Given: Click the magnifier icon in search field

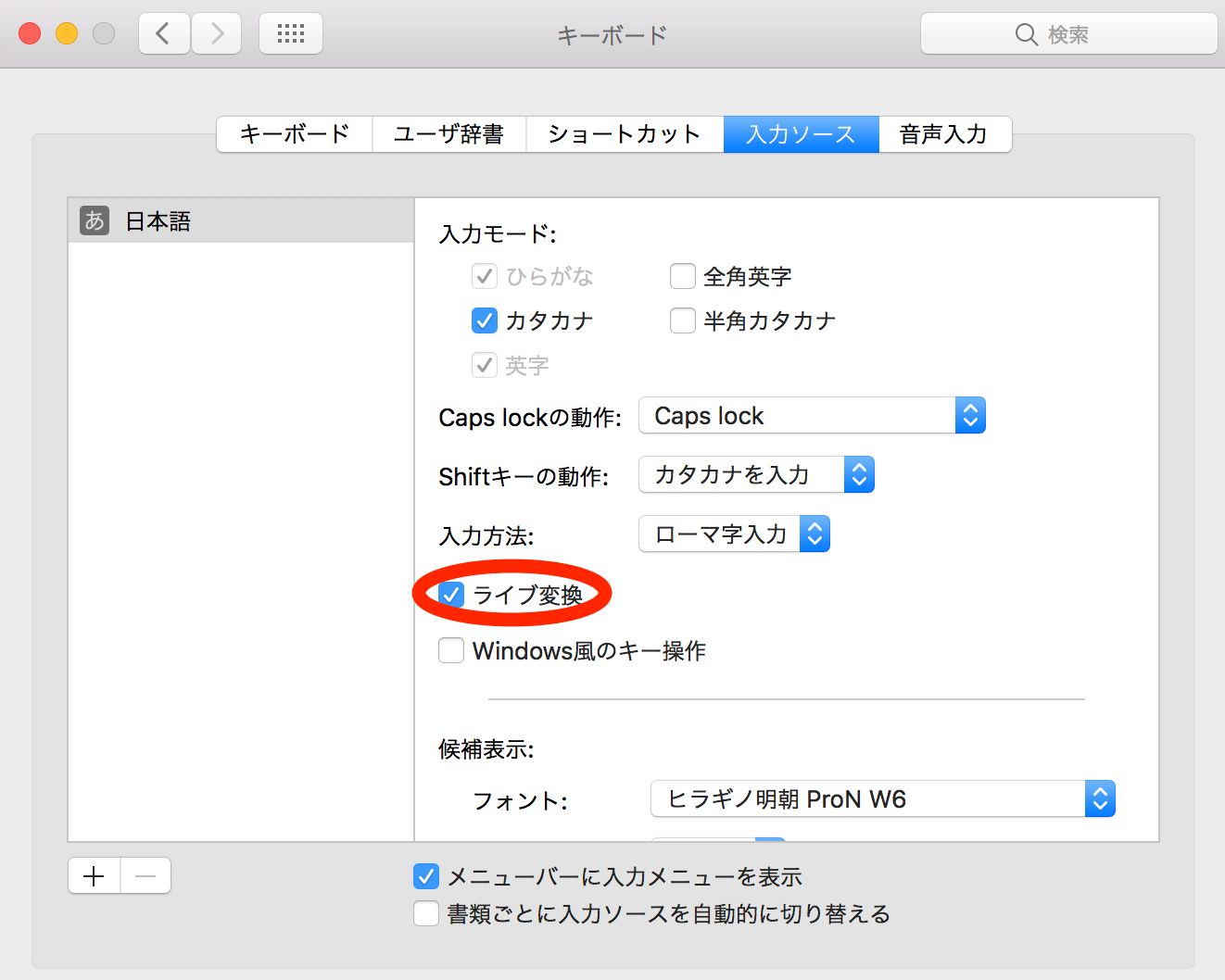Looking at the screenshot, I should (x=1026, y=34).
